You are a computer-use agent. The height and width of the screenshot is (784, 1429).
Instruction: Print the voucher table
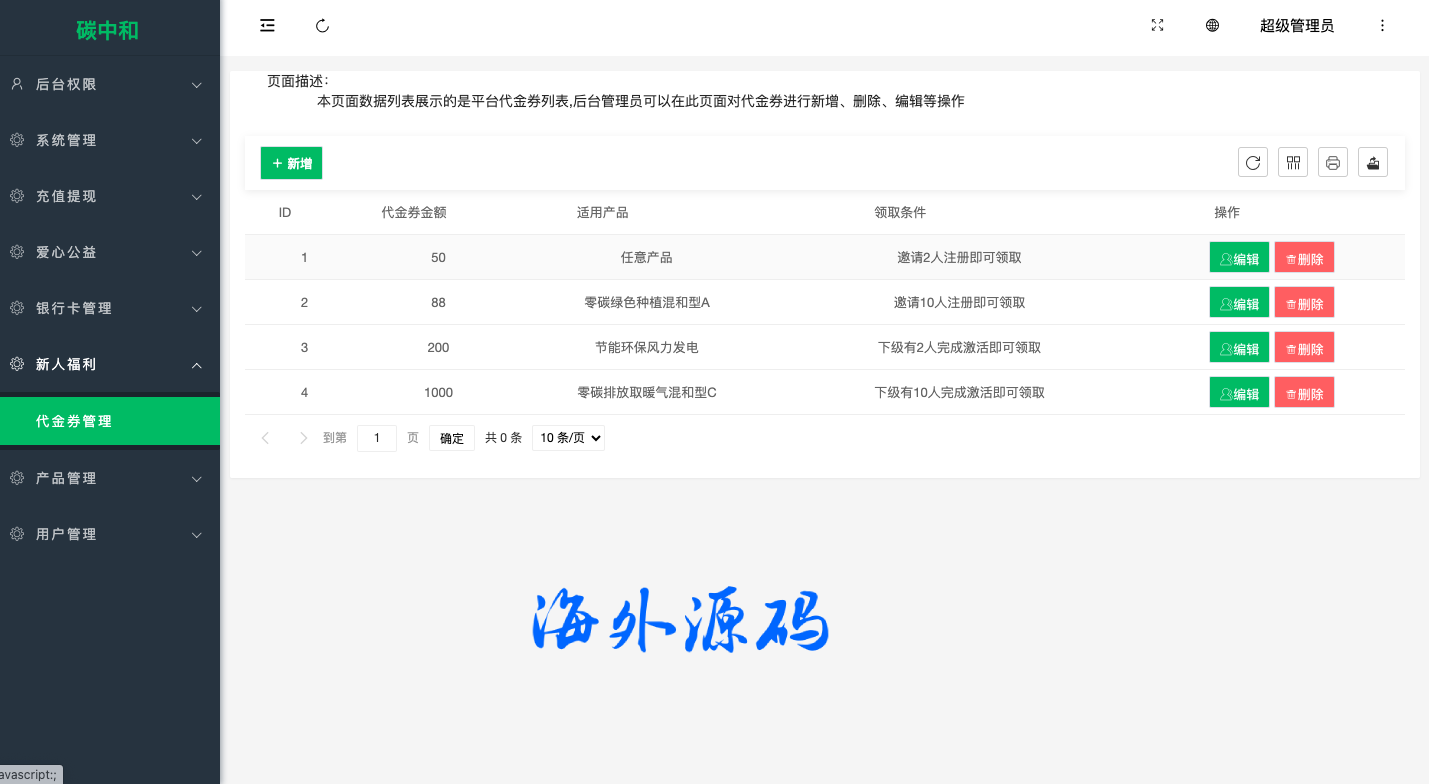[1333, 162]
